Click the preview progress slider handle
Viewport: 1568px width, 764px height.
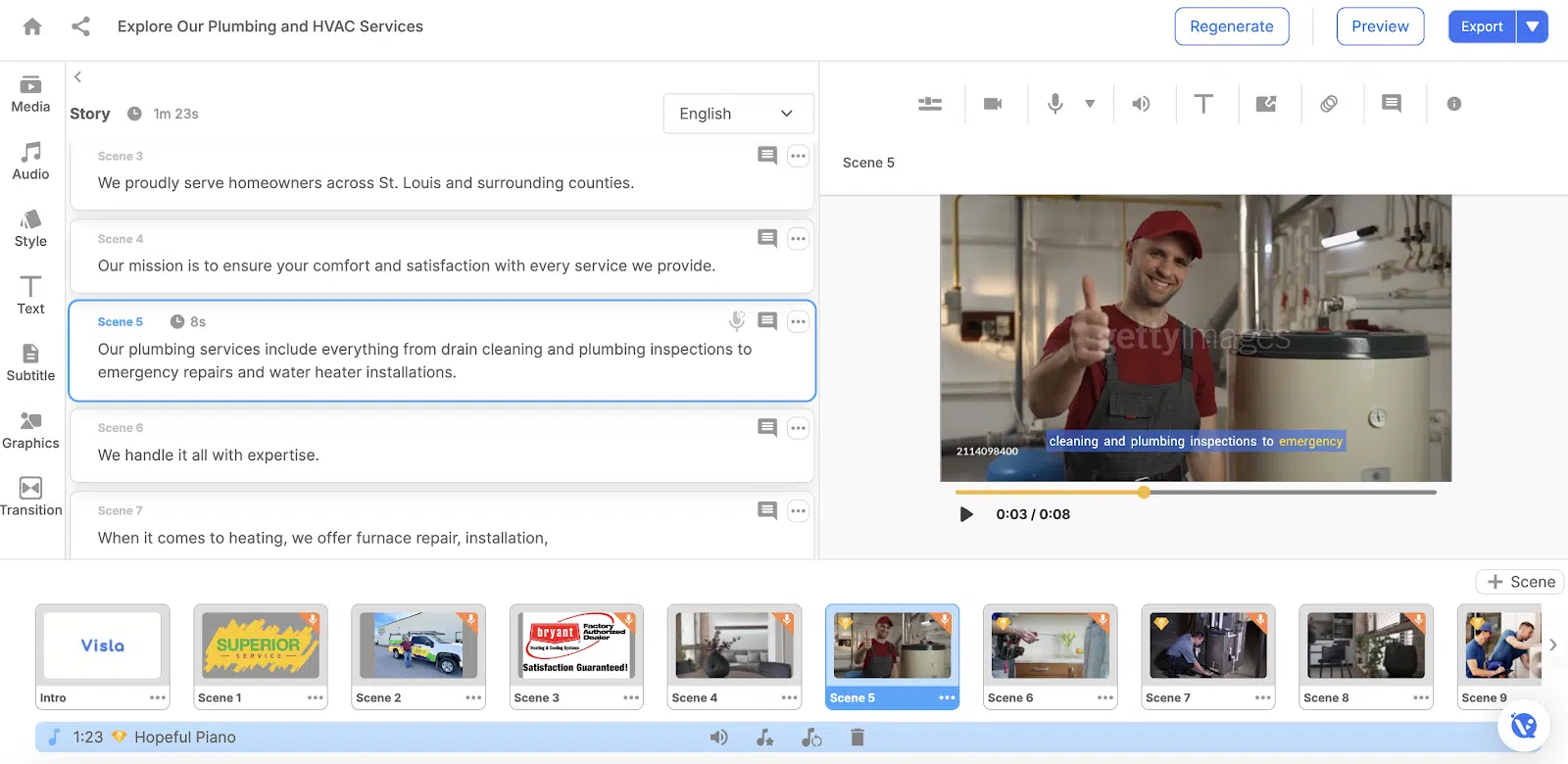1144,492
